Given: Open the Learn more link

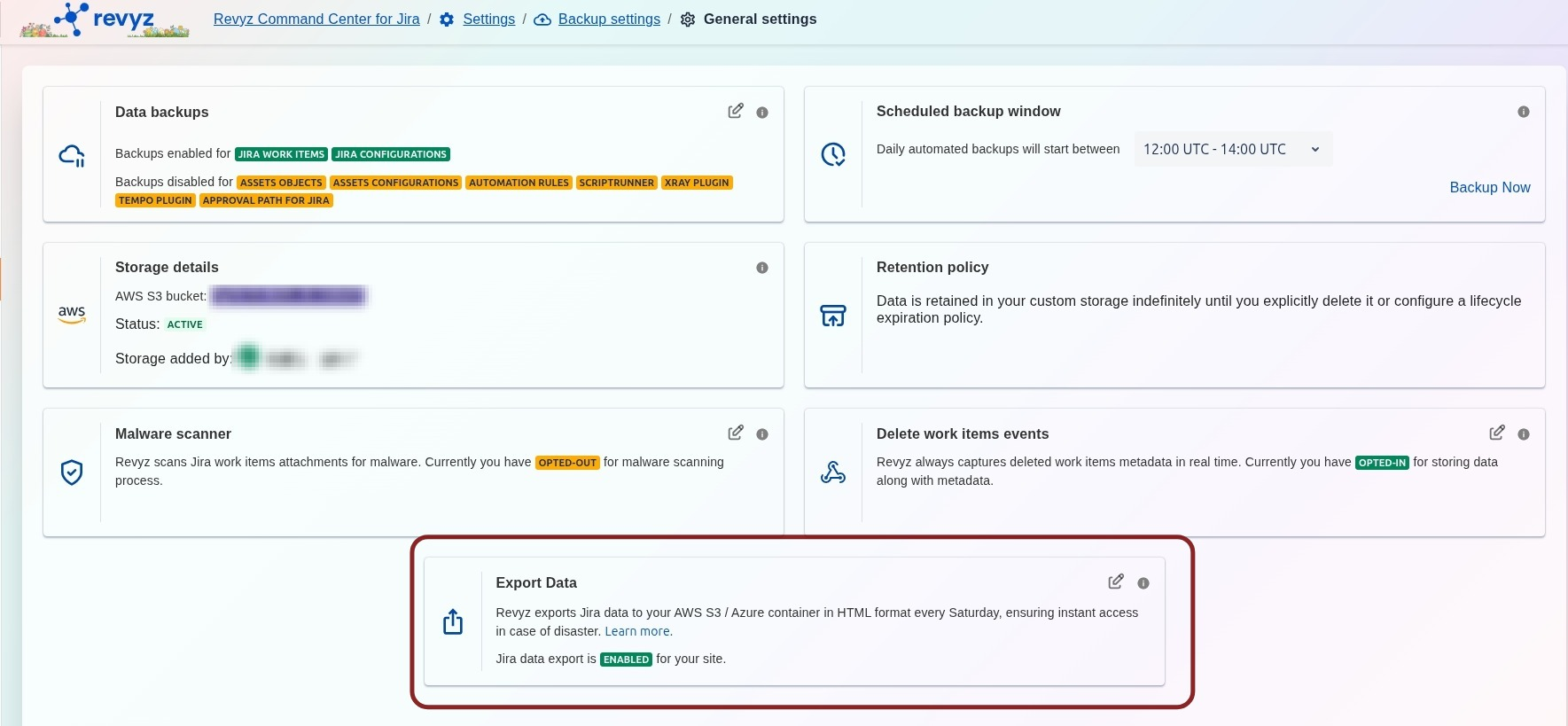Looking at the screenshot, I should click(638, 632).
